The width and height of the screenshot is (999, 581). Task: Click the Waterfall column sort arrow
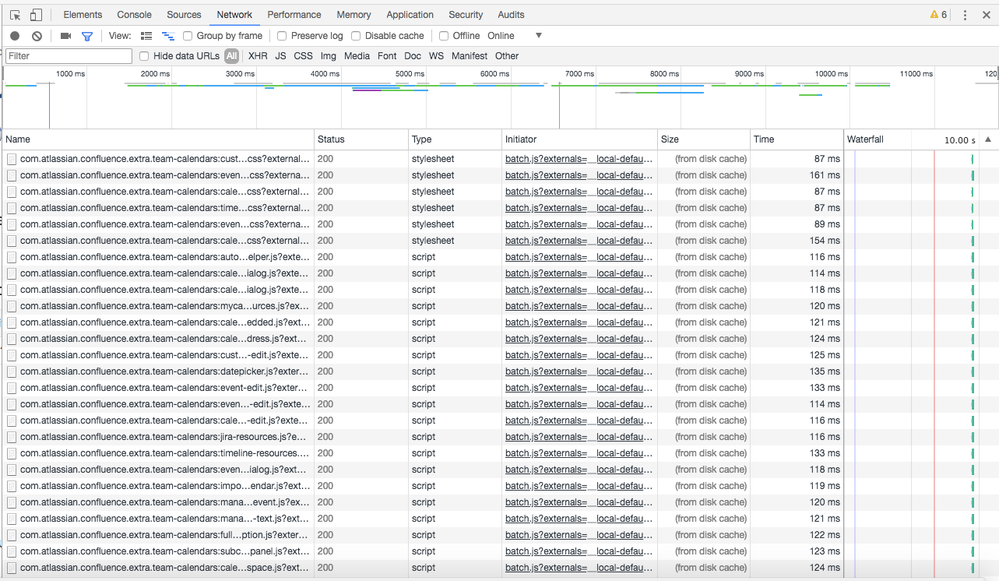point(988,140)
